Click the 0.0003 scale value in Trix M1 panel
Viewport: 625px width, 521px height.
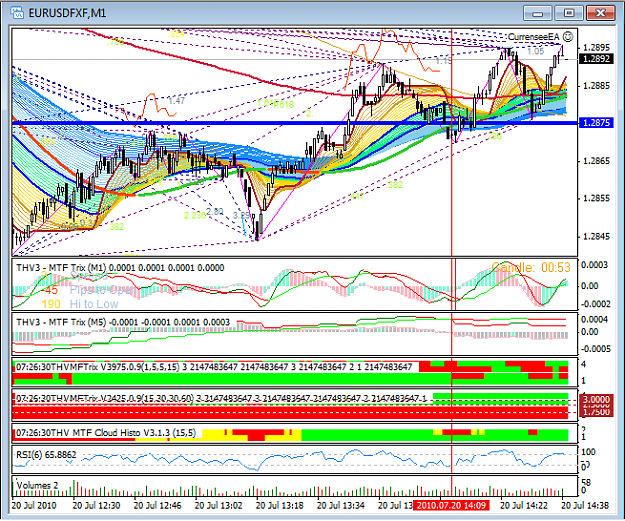pos(595,265)
